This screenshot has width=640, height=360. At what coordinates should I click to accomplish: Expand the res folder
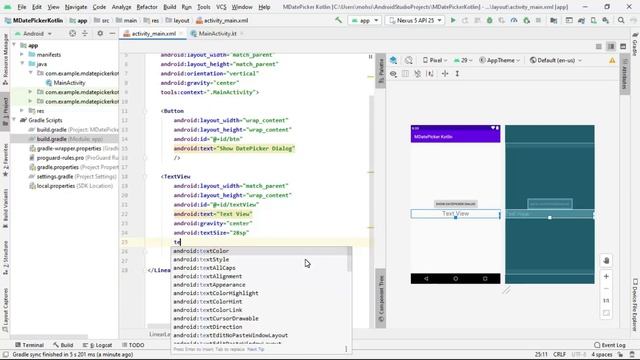[22, 111]
